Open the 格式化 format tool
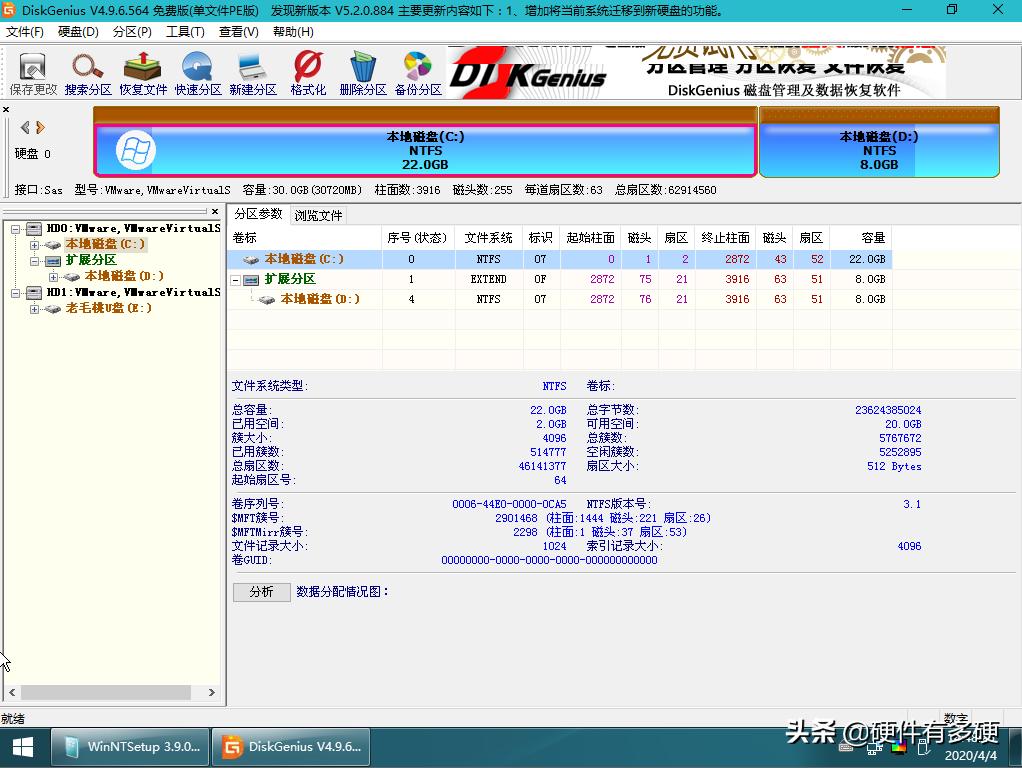The height and width of the screenshot is (768, 1022). [307, 70]
